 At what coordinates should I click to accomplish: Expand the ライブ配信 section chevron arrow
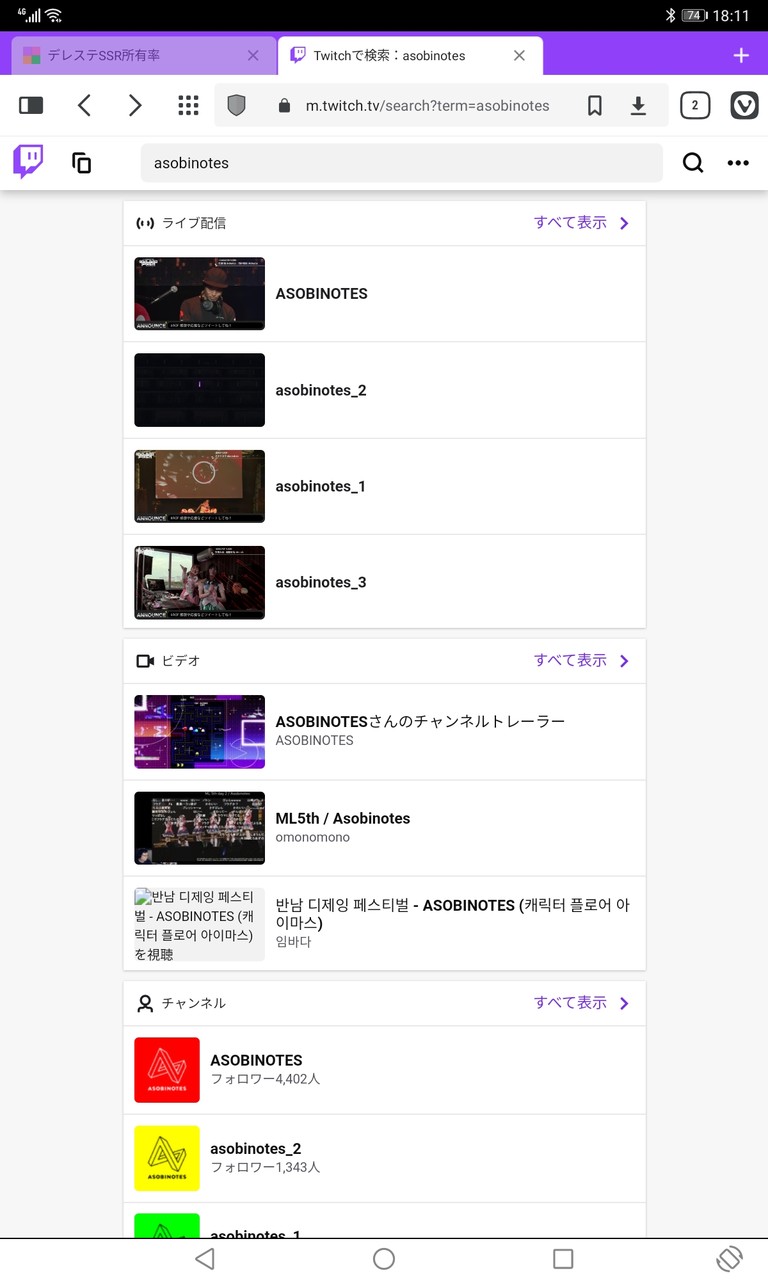(624, 223)
